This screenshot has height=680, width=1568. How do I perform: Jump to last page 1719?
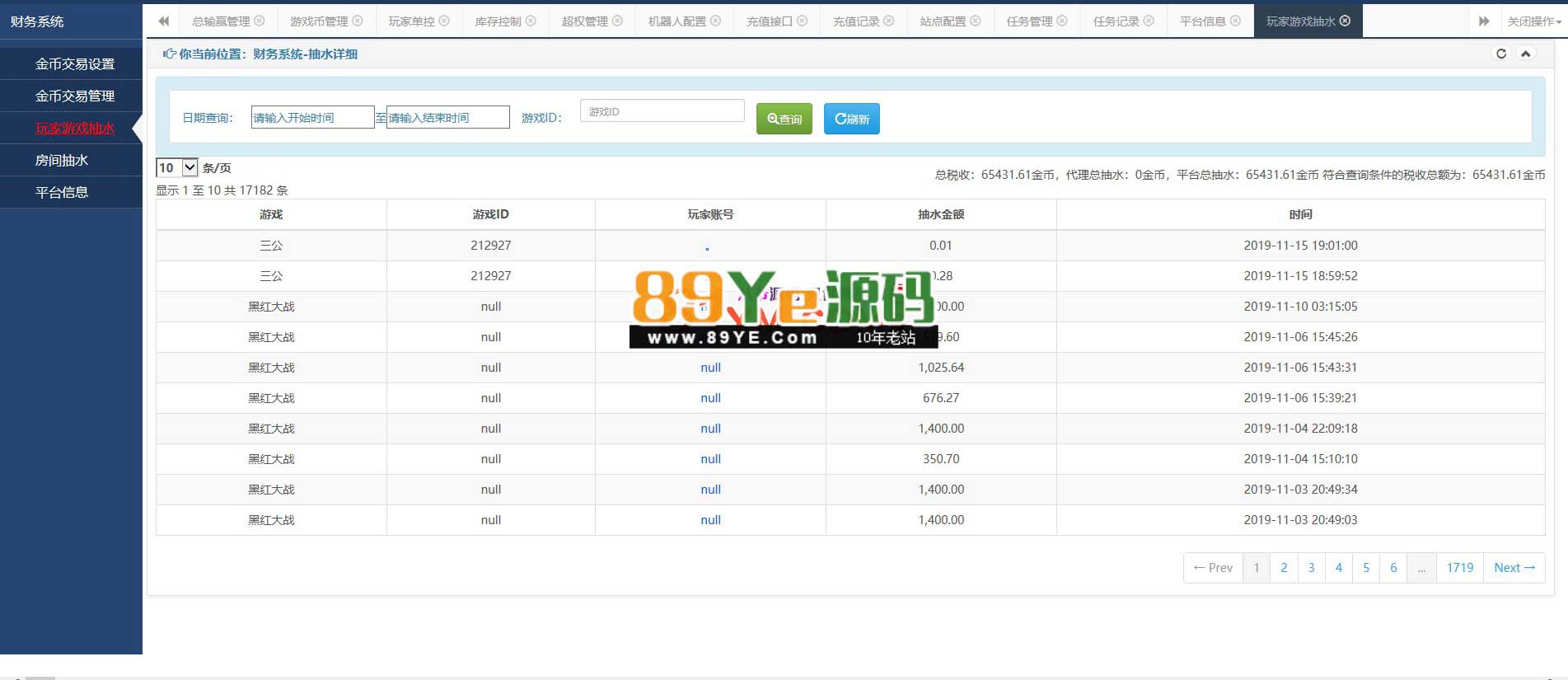(1460, 568)
